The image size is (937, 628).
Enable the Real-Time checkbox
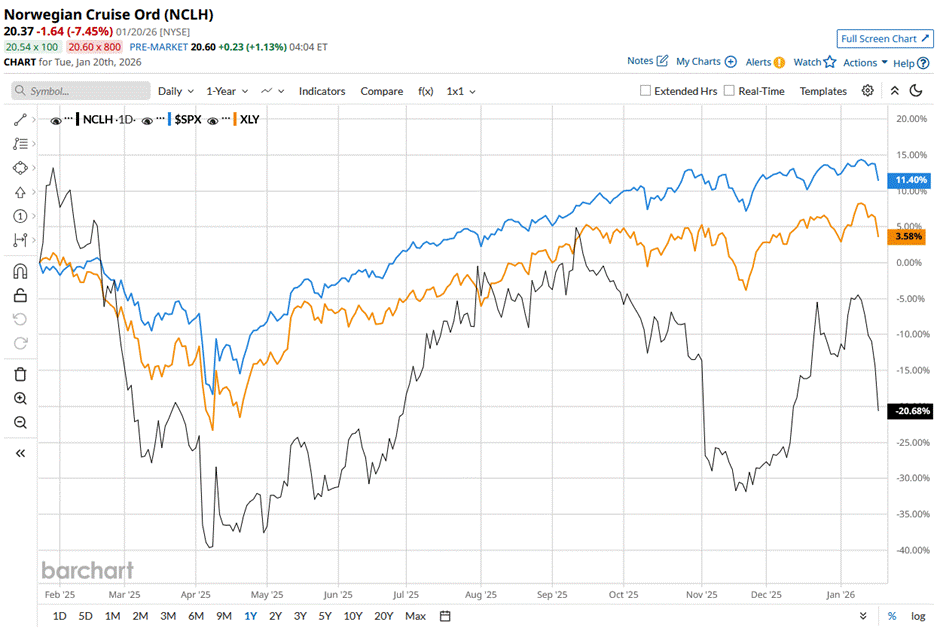(x=729, y=90)
